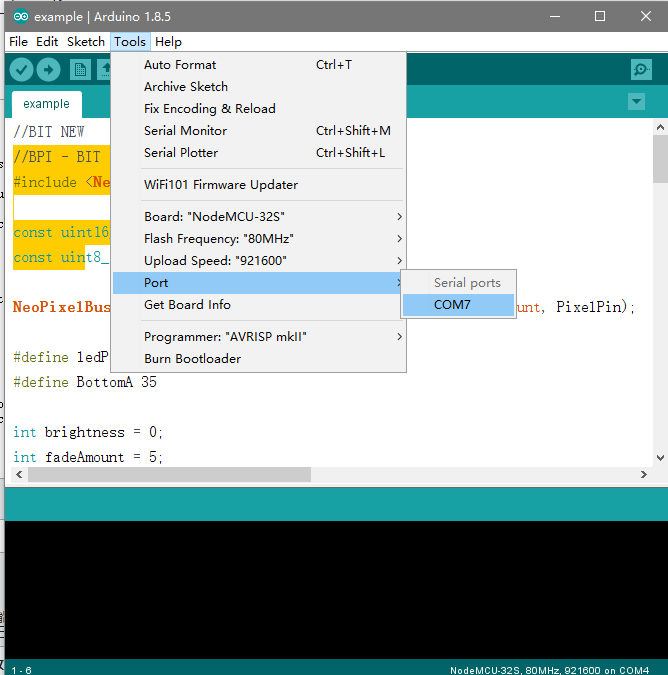
Task: Click the Arduino logo in title bar
Action: coord(18,17)
